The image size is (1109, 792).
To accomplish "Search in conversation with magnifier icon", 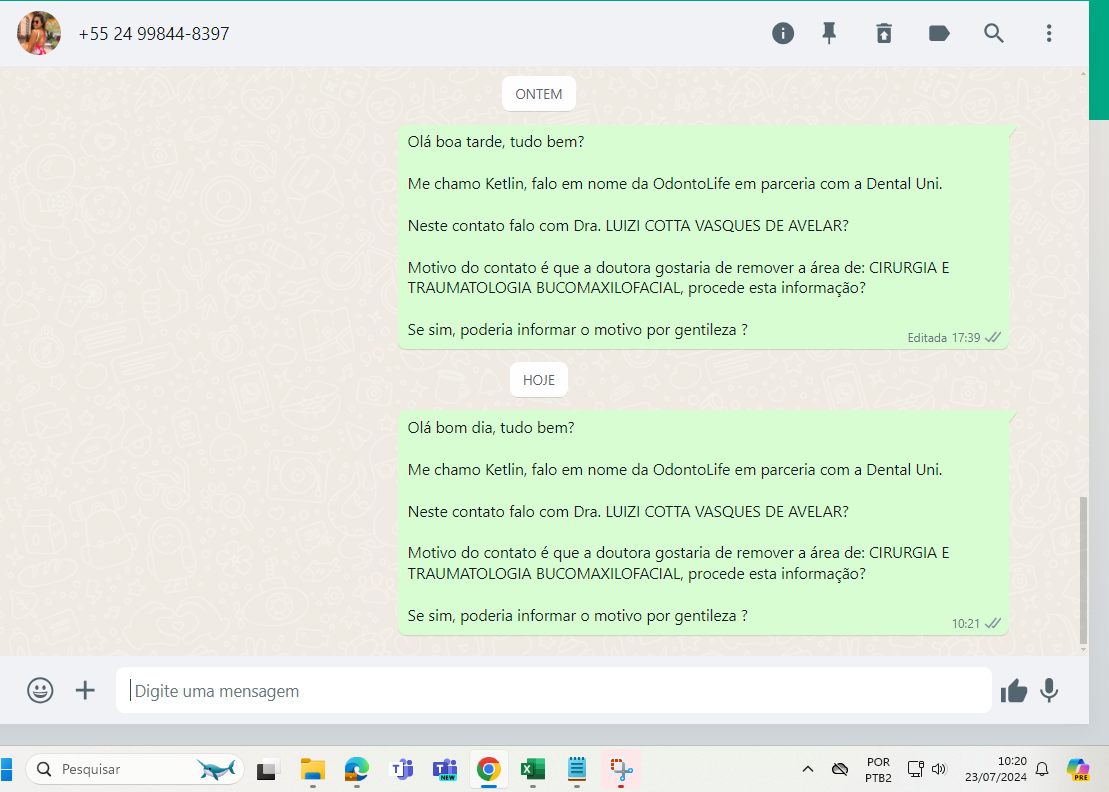I will tap(994, 33).
